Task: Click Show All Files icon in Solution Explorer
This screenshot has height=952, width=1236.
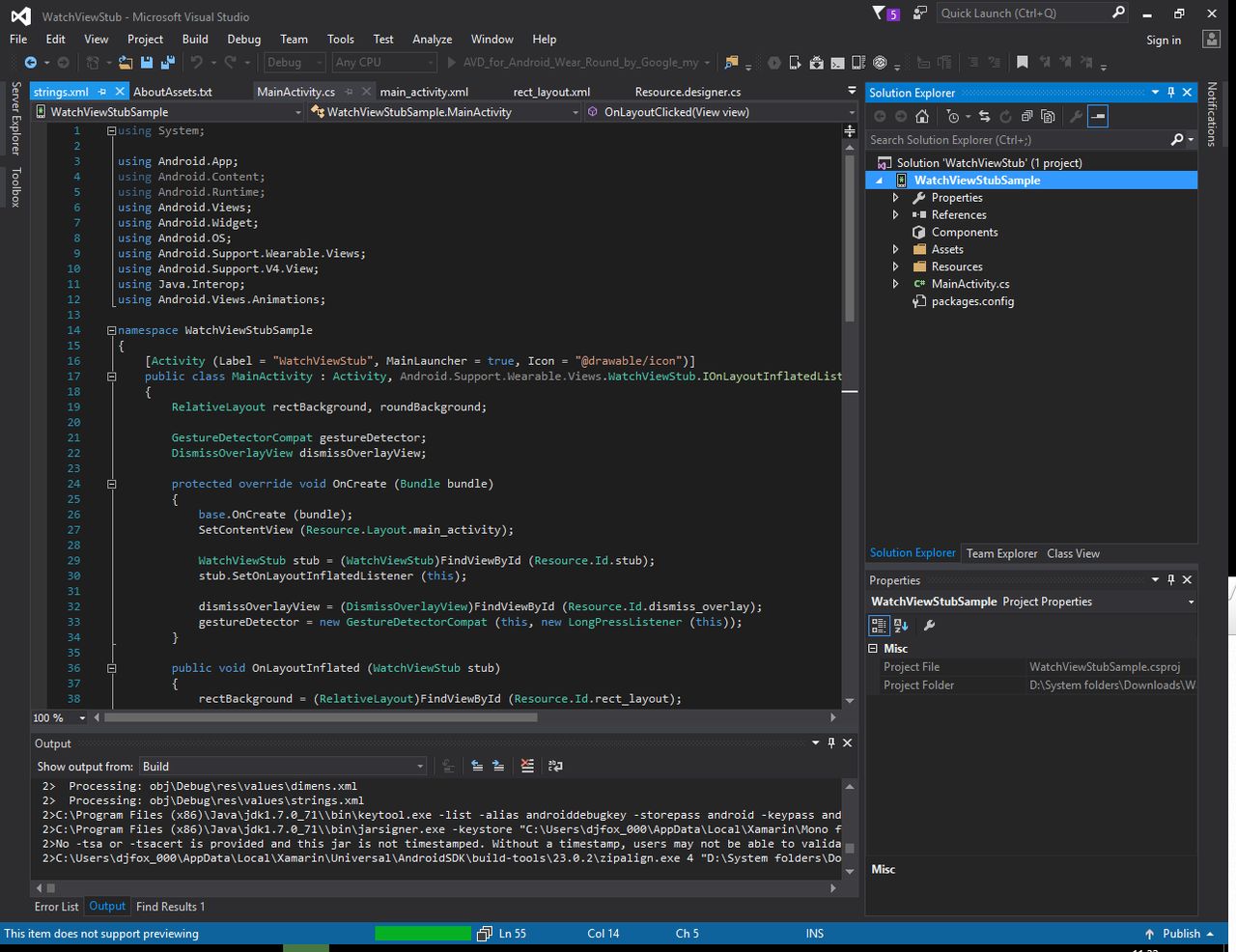Action: tap(1048, 116)
